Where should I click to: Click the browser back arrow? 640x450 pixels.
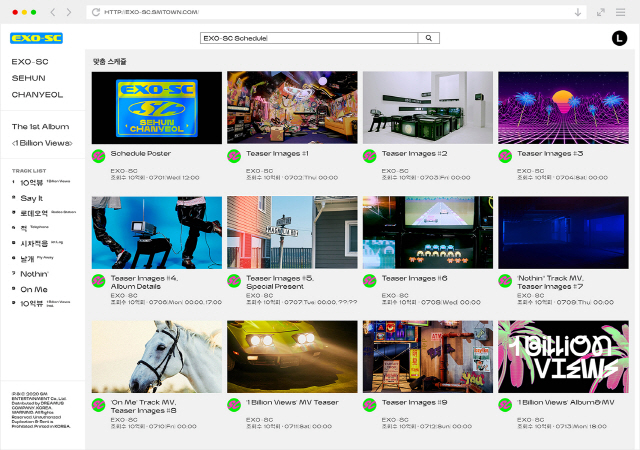click(54, 12)
